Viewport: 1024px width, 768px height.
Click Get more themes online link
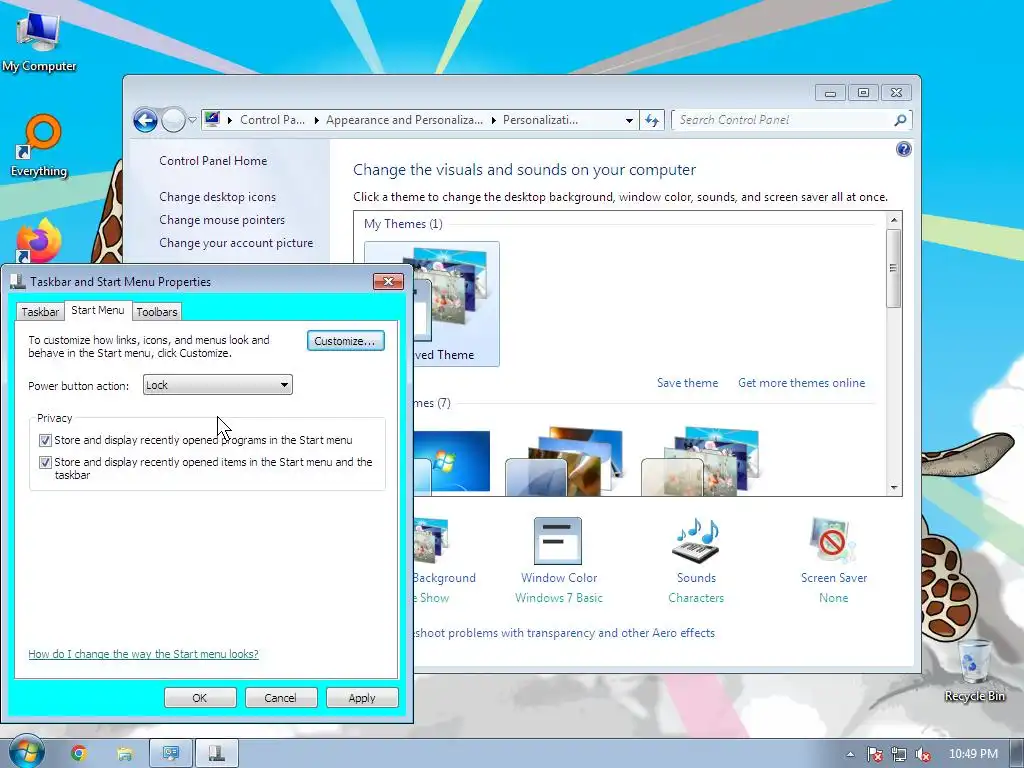coord(801,383)
